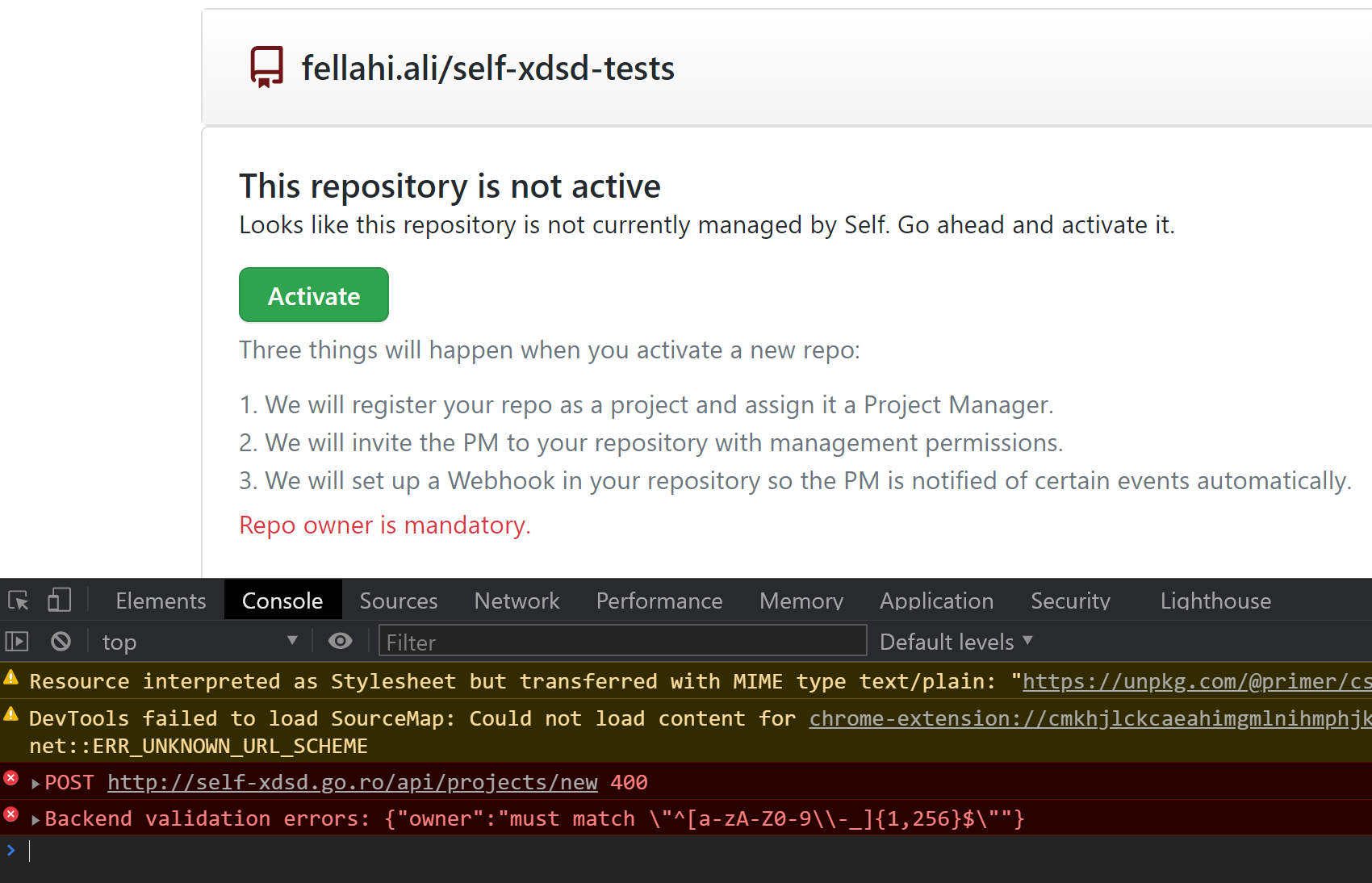This screenshot has width=1372, height=883.
Task: Click the repository book icon
Action: pyautogui.click(x=266, y=67)
